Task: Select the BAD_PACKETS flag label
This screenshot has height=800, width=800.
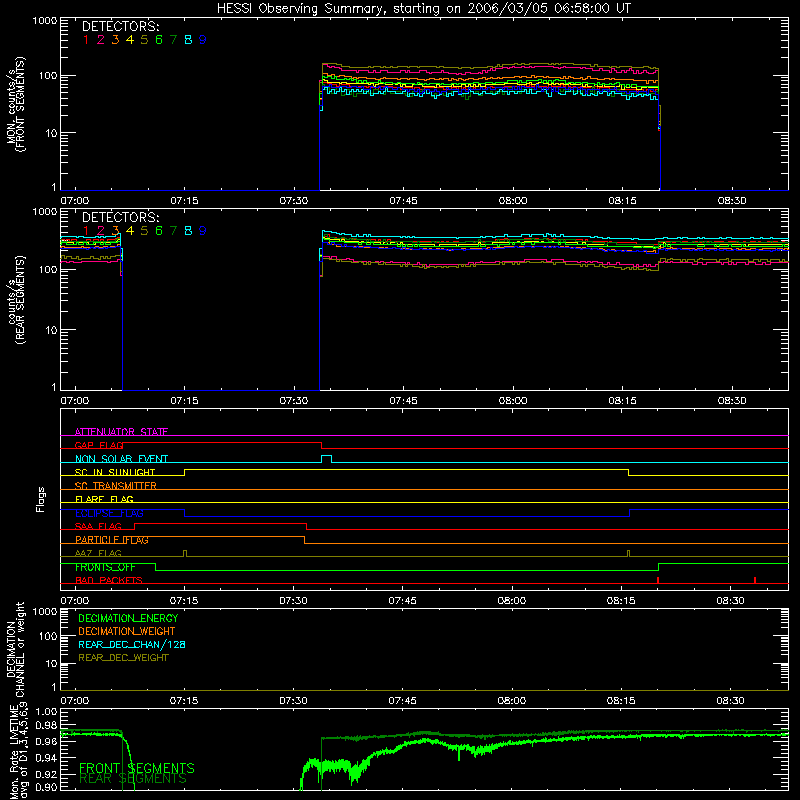Action: click(109, 580)
